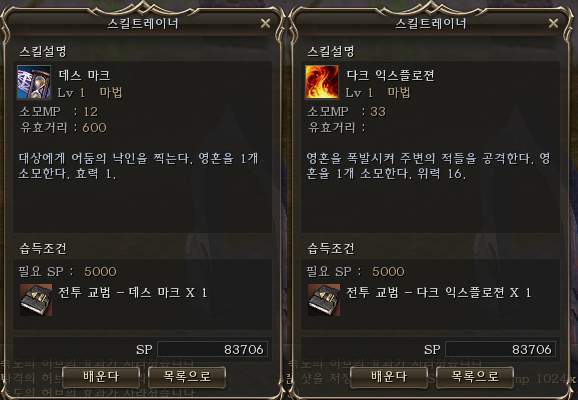Click 배운다 button in the Dark Explosion panel
Screen dimensions: 578x400
point(389,377)
